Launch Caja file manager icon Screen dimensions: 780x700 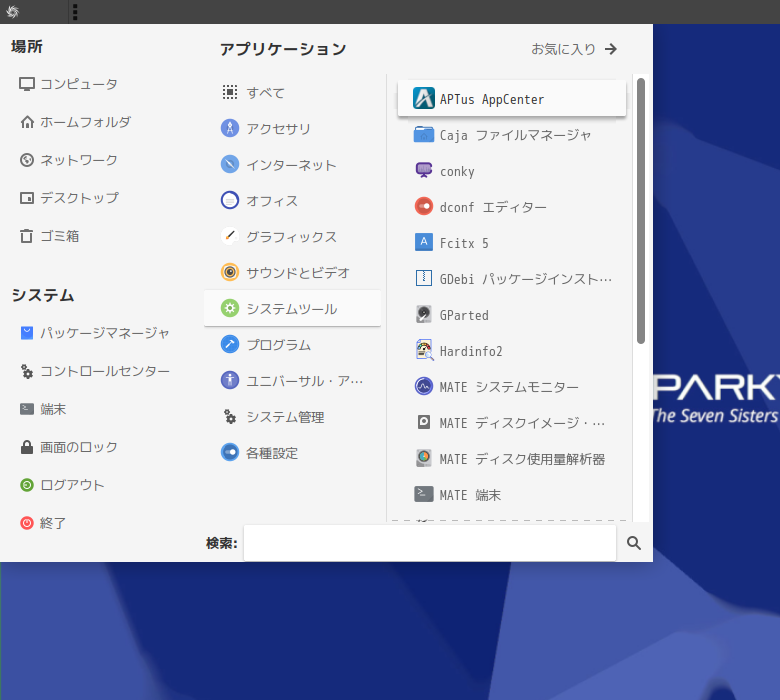(424, 134)
